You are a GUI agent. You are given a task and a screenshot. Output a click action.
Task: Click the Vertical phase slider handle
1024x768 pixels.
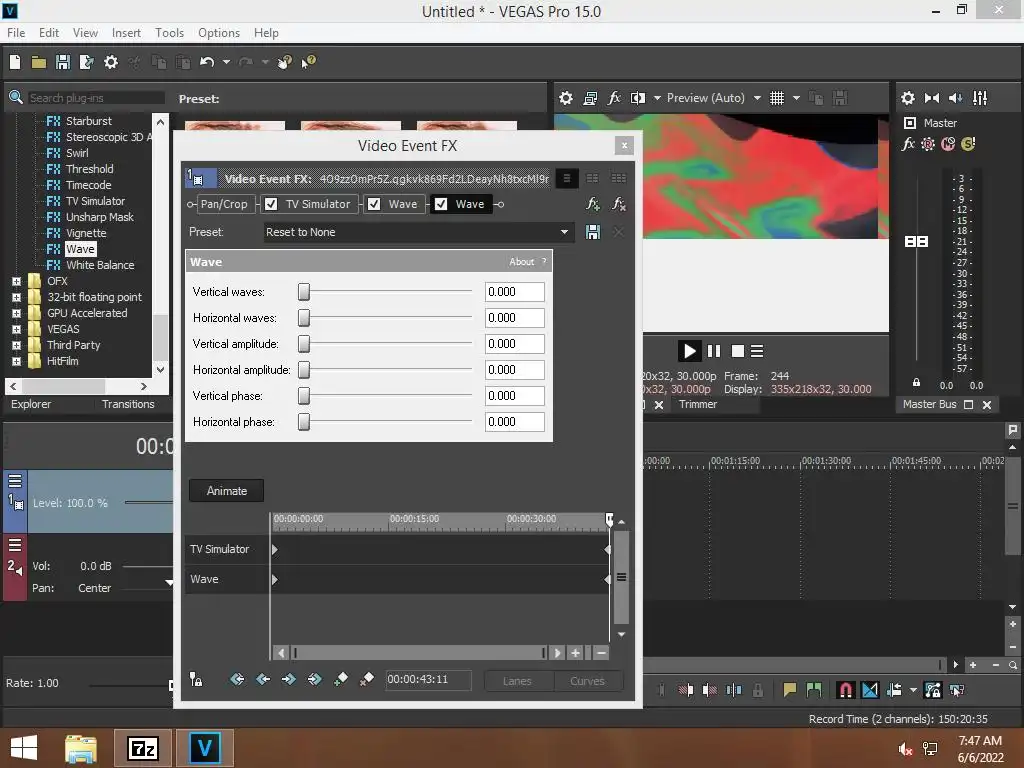click(304, 396)
